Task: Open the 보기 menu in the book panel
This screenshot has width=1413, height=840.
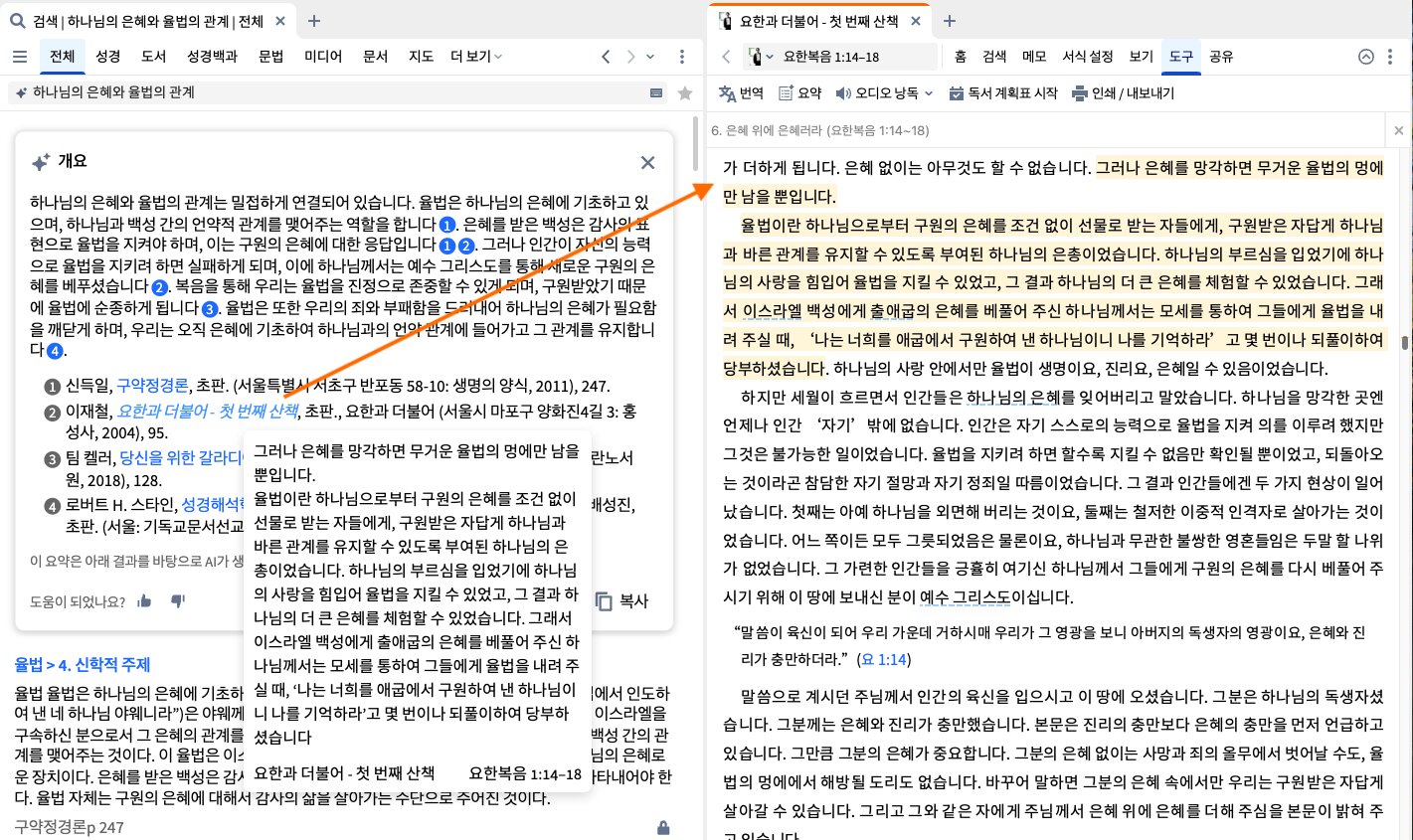Action: [1141, 57]
